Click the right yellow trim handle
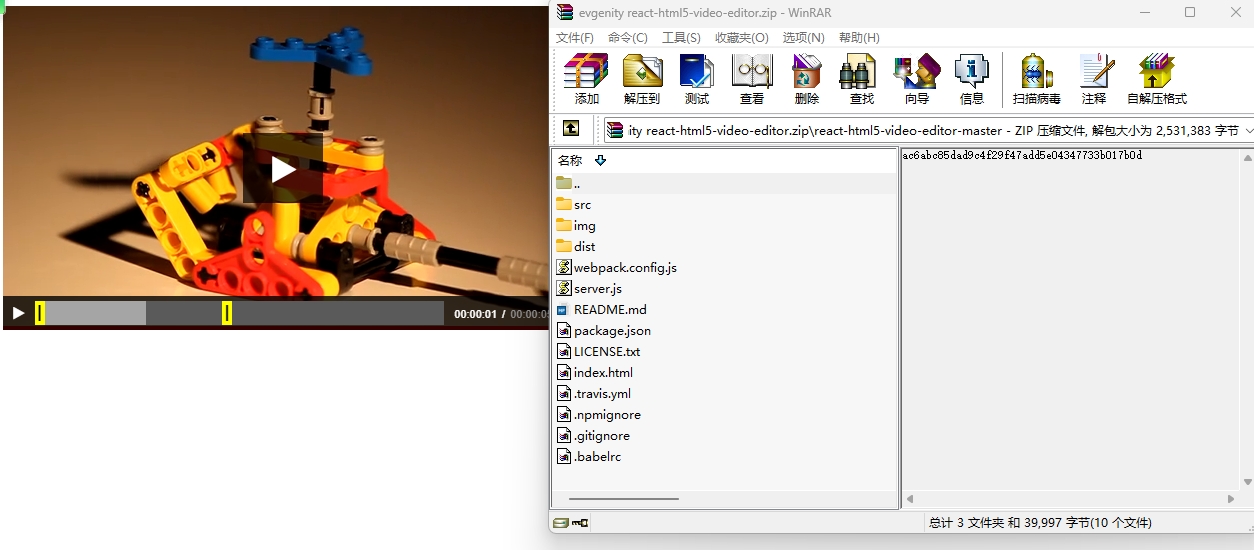This screenshot has height=550, width=1254. point(227,313)
